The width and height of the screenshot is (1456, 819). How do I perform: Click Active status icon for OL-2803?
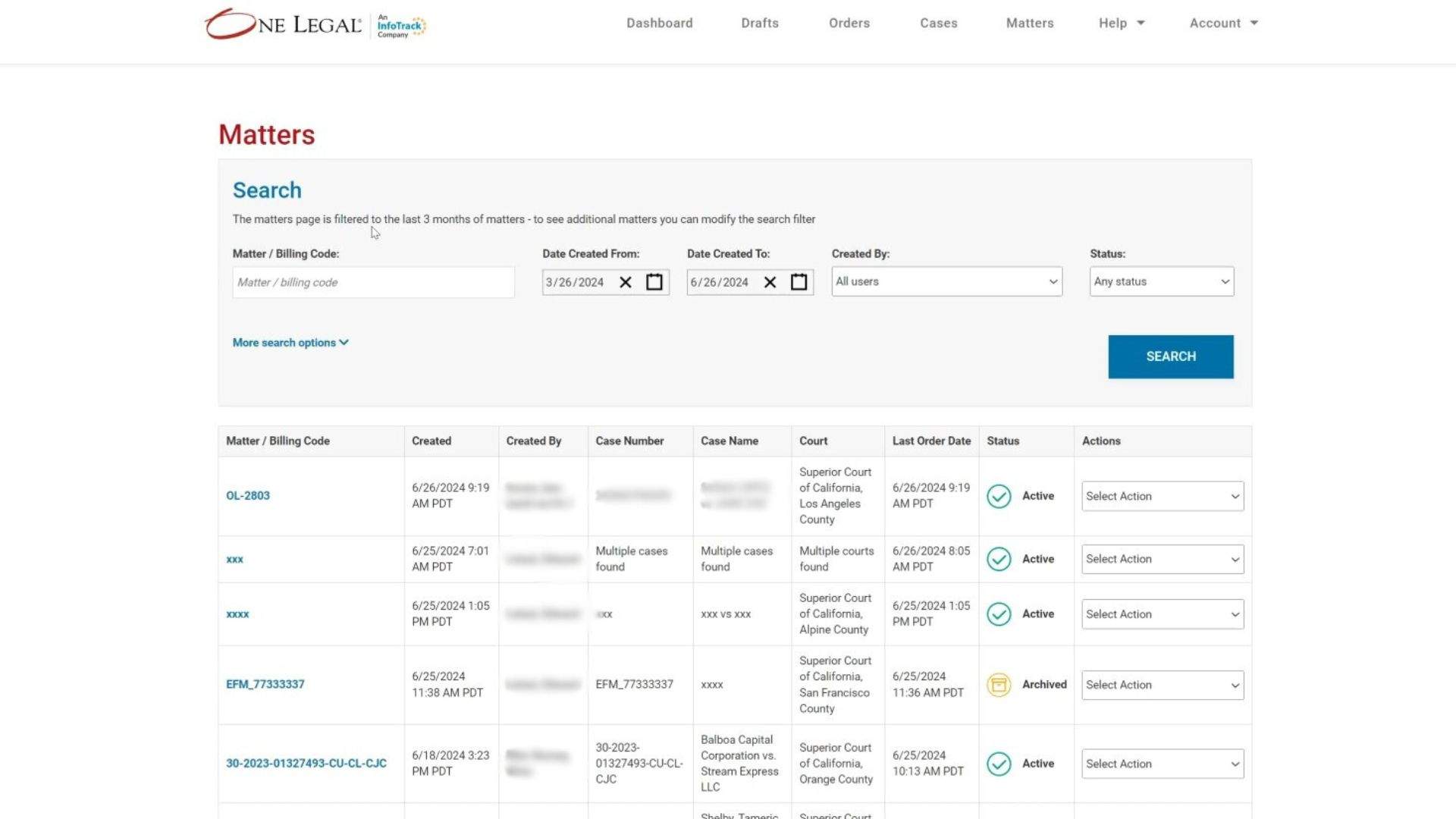pyautogui.click(x=999, y=496)
